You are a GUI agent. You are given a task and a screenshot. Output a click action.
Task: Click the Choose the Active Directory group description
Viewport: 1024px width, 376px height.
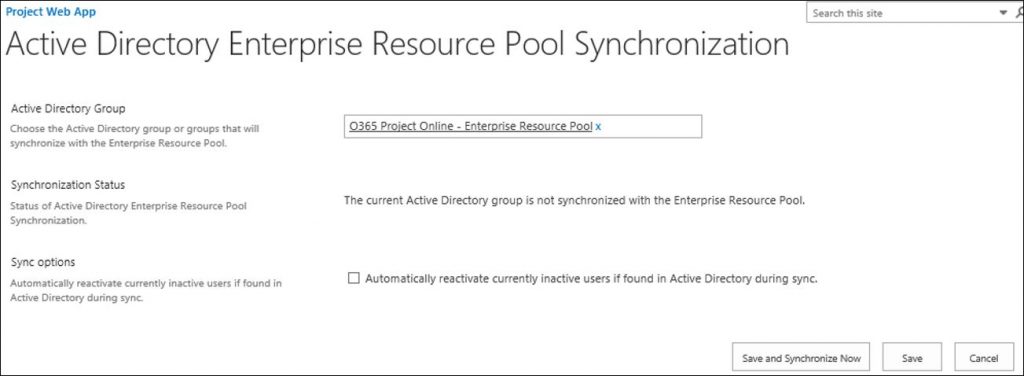coord(135,136)
